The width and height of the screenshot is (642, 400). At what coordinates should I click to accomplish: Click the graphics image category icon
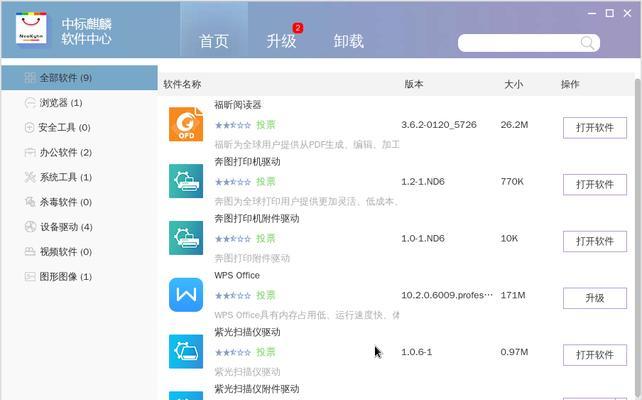tap(30, 277)
